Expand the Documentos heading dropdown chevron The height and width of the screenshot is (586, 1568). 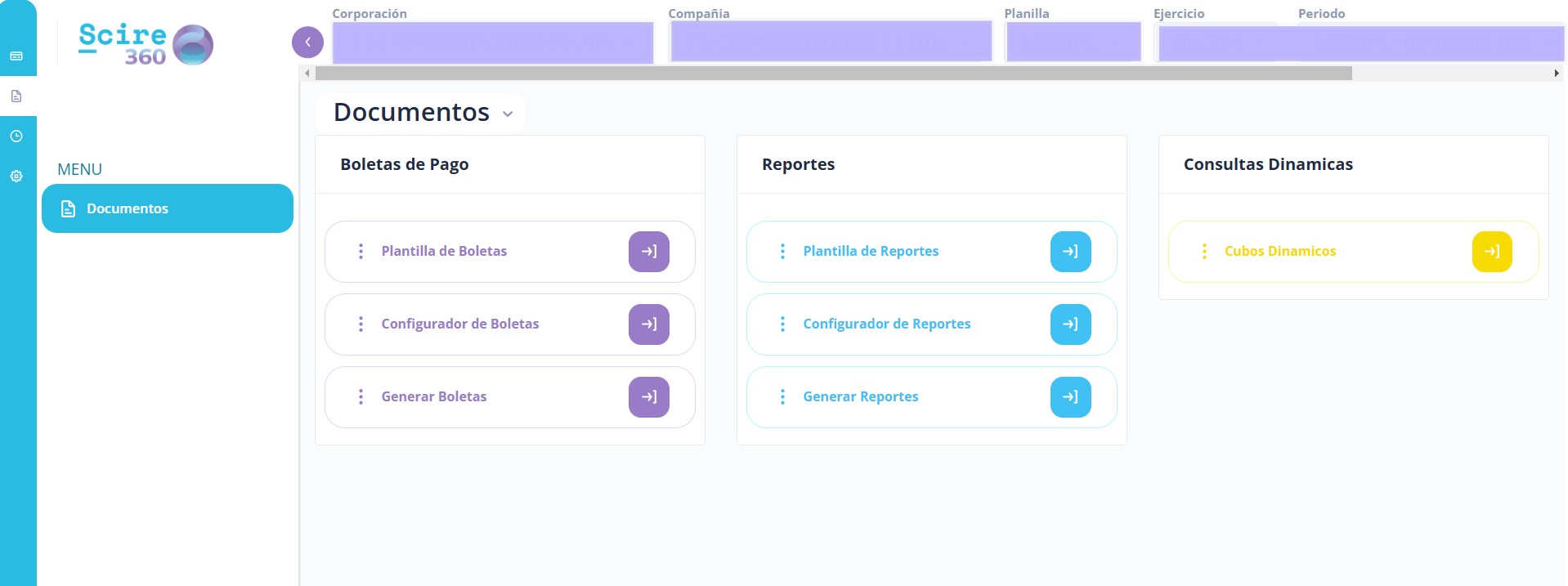(x=508, y=114)
